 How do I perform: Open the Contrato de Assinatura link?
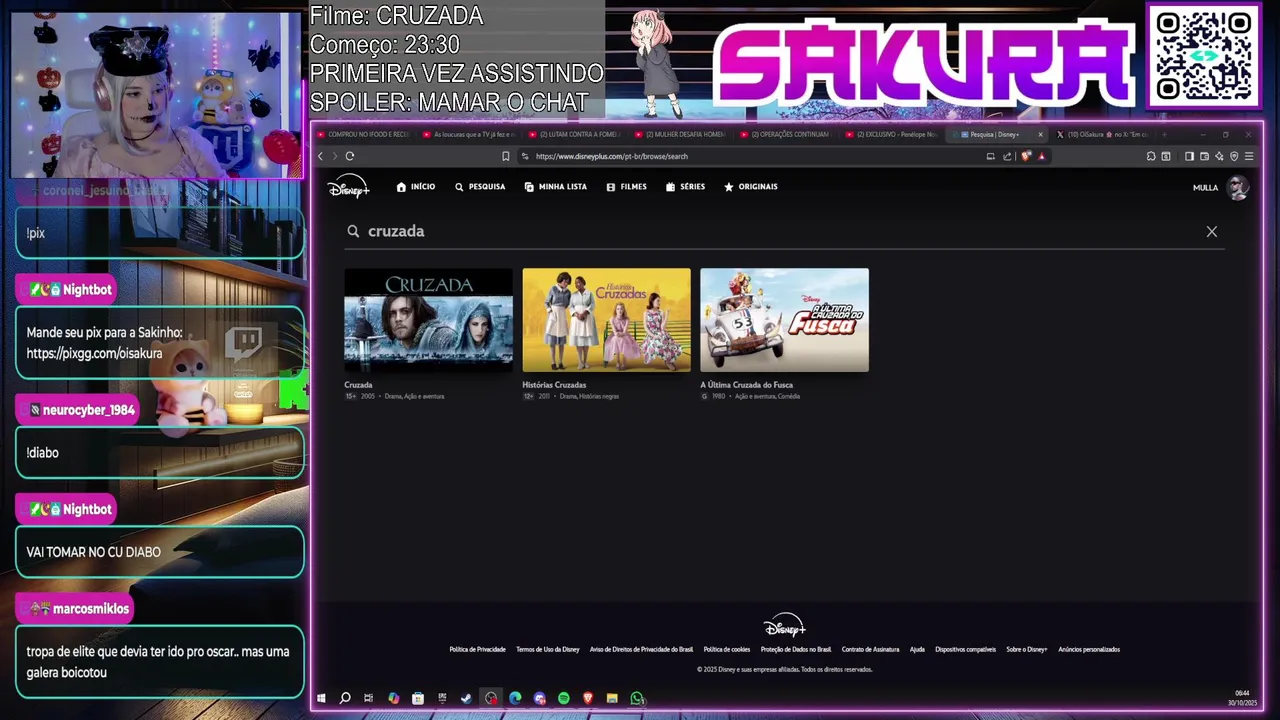[870, 650]
